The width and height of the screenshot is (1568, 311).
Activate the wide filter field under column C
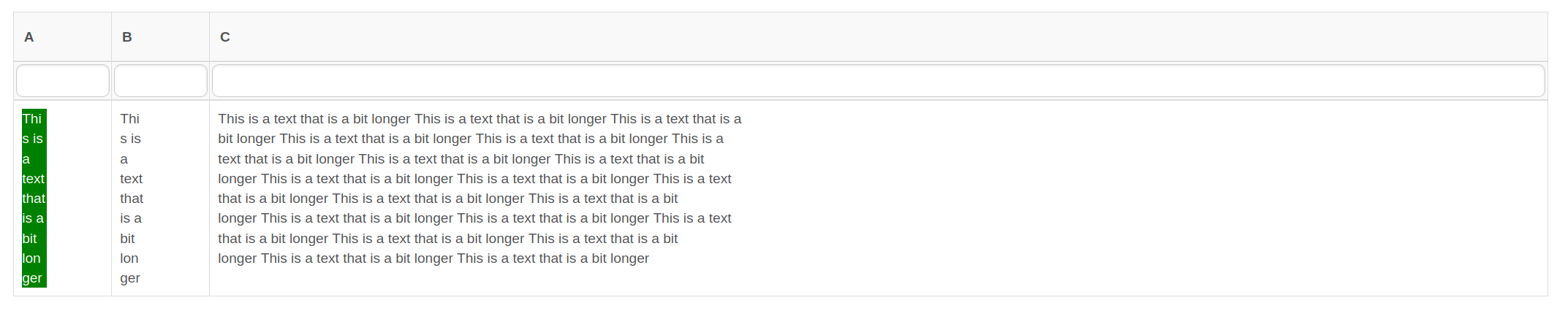tap(878, 81)
